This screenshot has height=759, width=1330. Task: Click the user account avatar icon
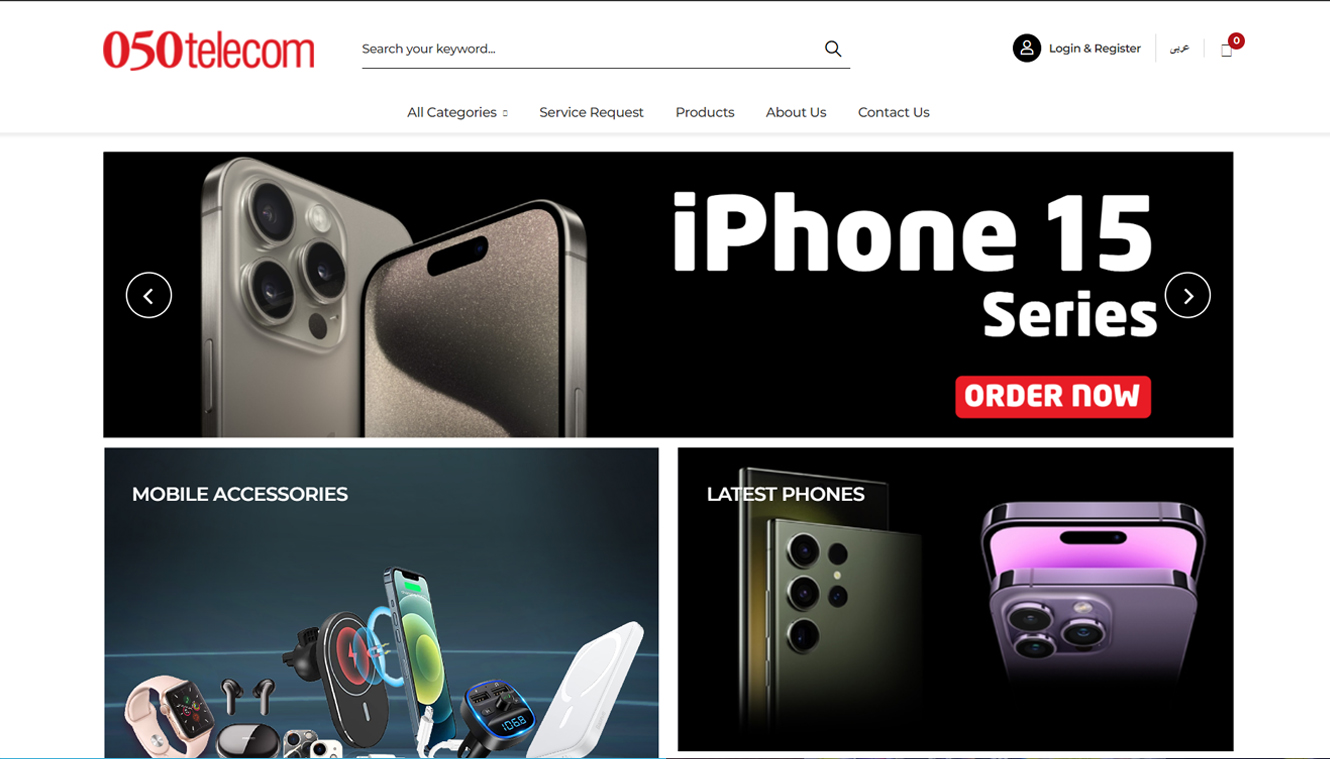tap(1026, 48)
